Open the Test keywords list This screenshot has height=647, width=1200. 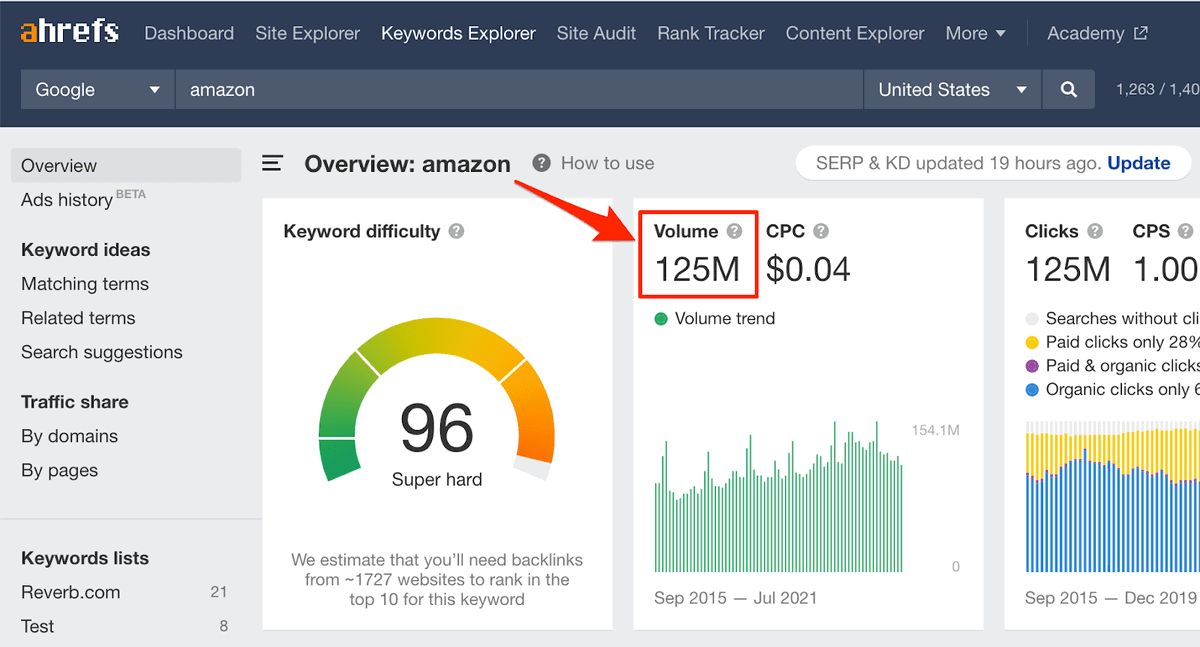[x=38, y=626]
